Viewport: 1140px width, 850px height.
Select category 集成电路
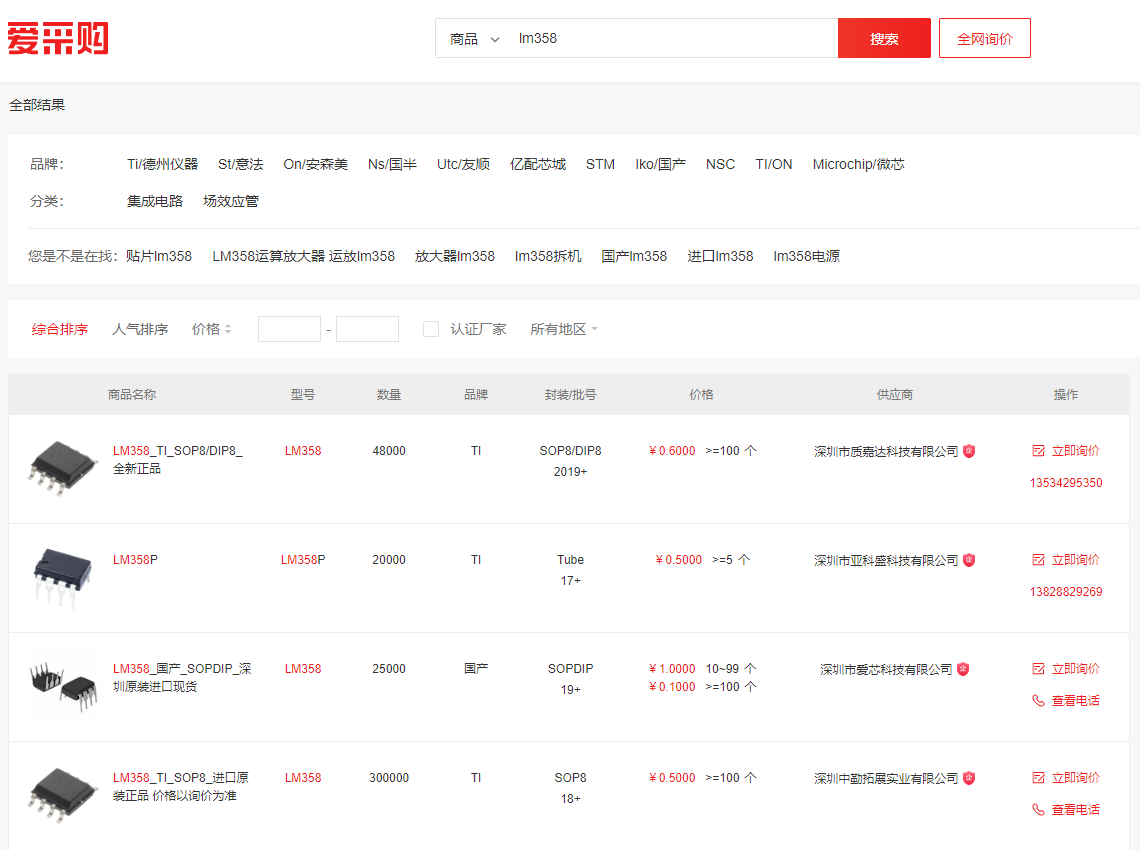click(x=155, y=201)
